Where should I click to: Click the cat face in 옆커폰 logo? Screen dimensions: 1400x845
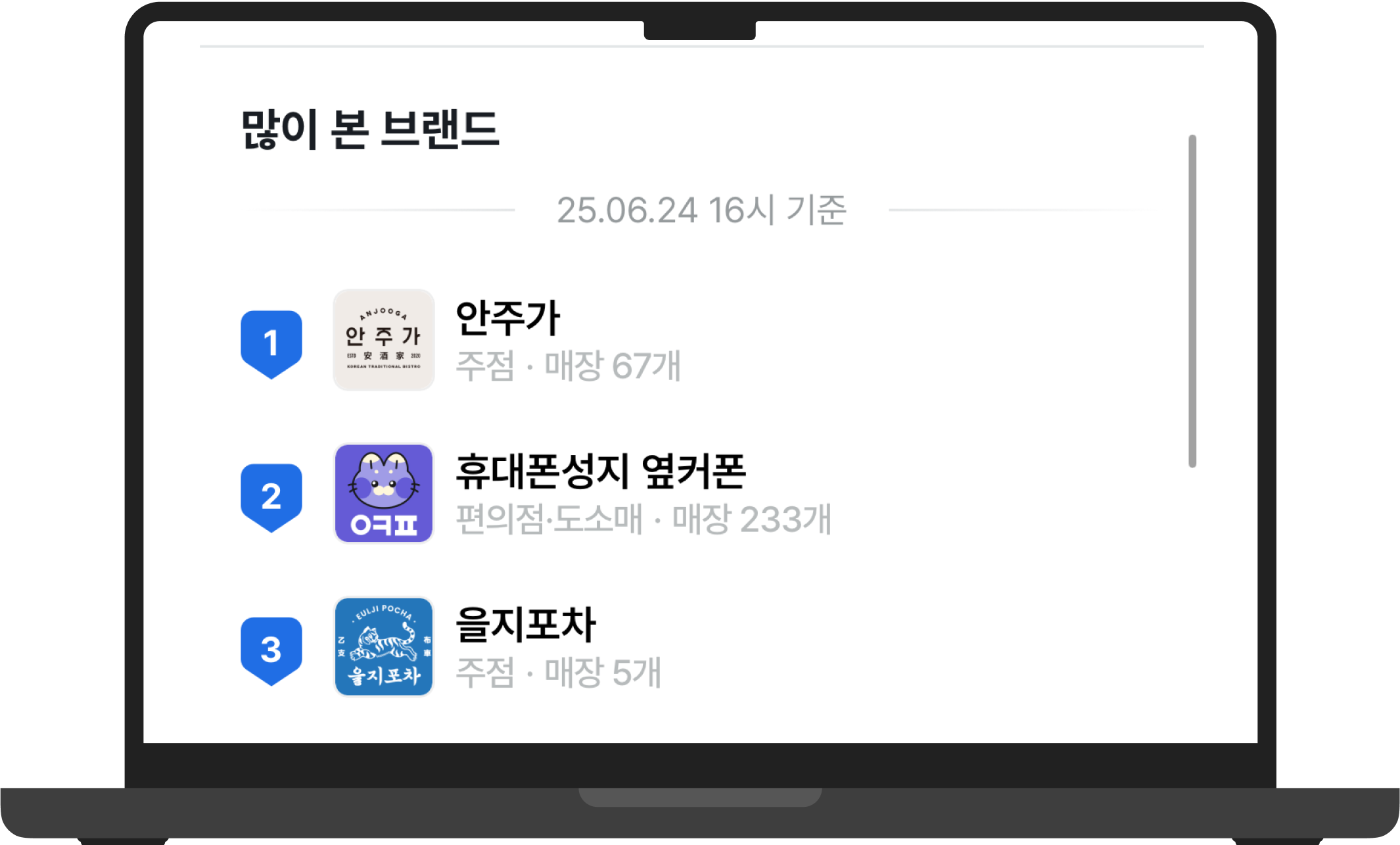[x=384, y=481]
